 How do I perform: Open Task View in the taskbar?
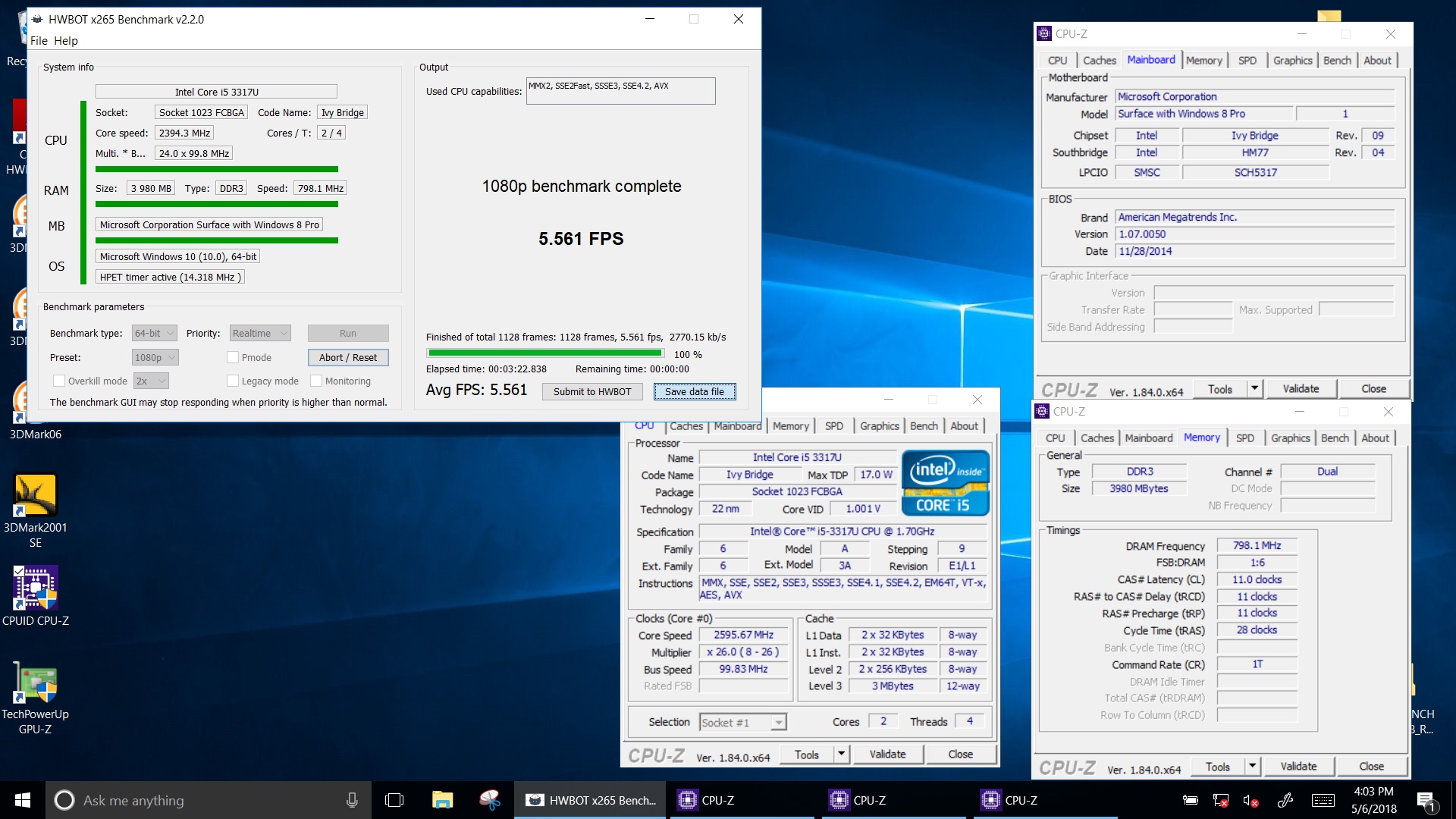394,800
